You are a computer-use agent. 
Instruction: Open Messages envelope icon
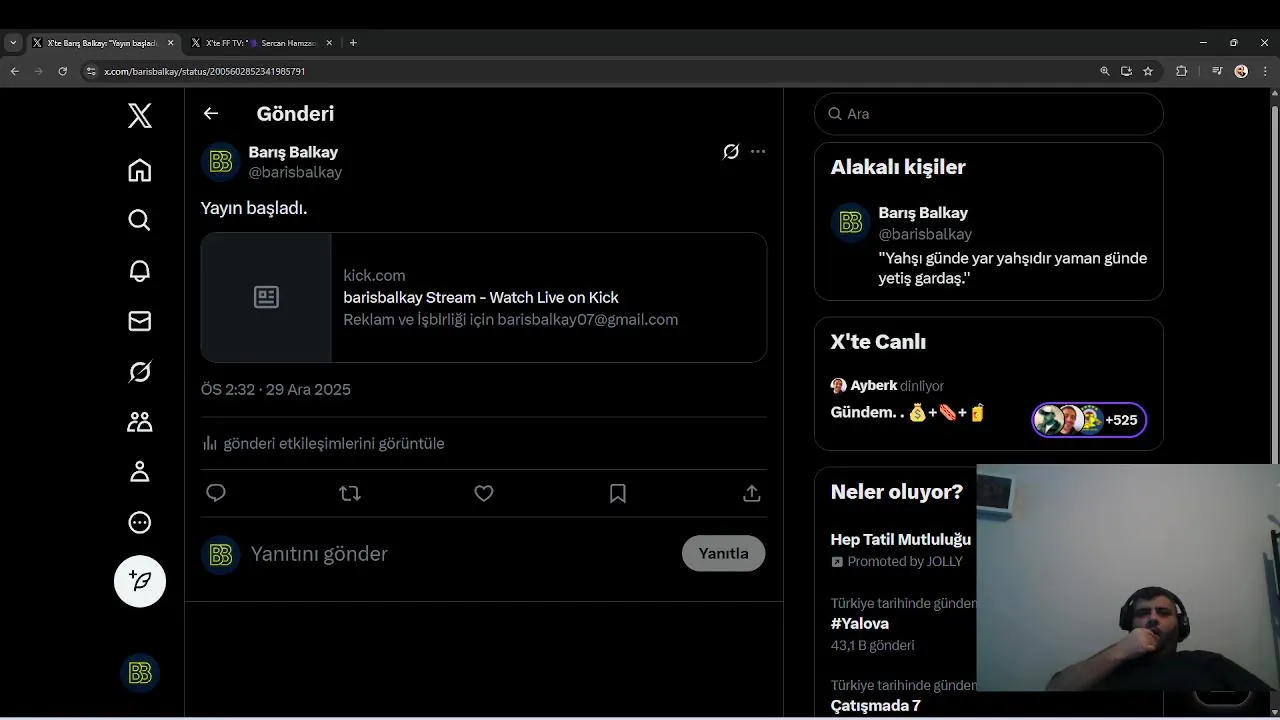(x=140, y=321)
